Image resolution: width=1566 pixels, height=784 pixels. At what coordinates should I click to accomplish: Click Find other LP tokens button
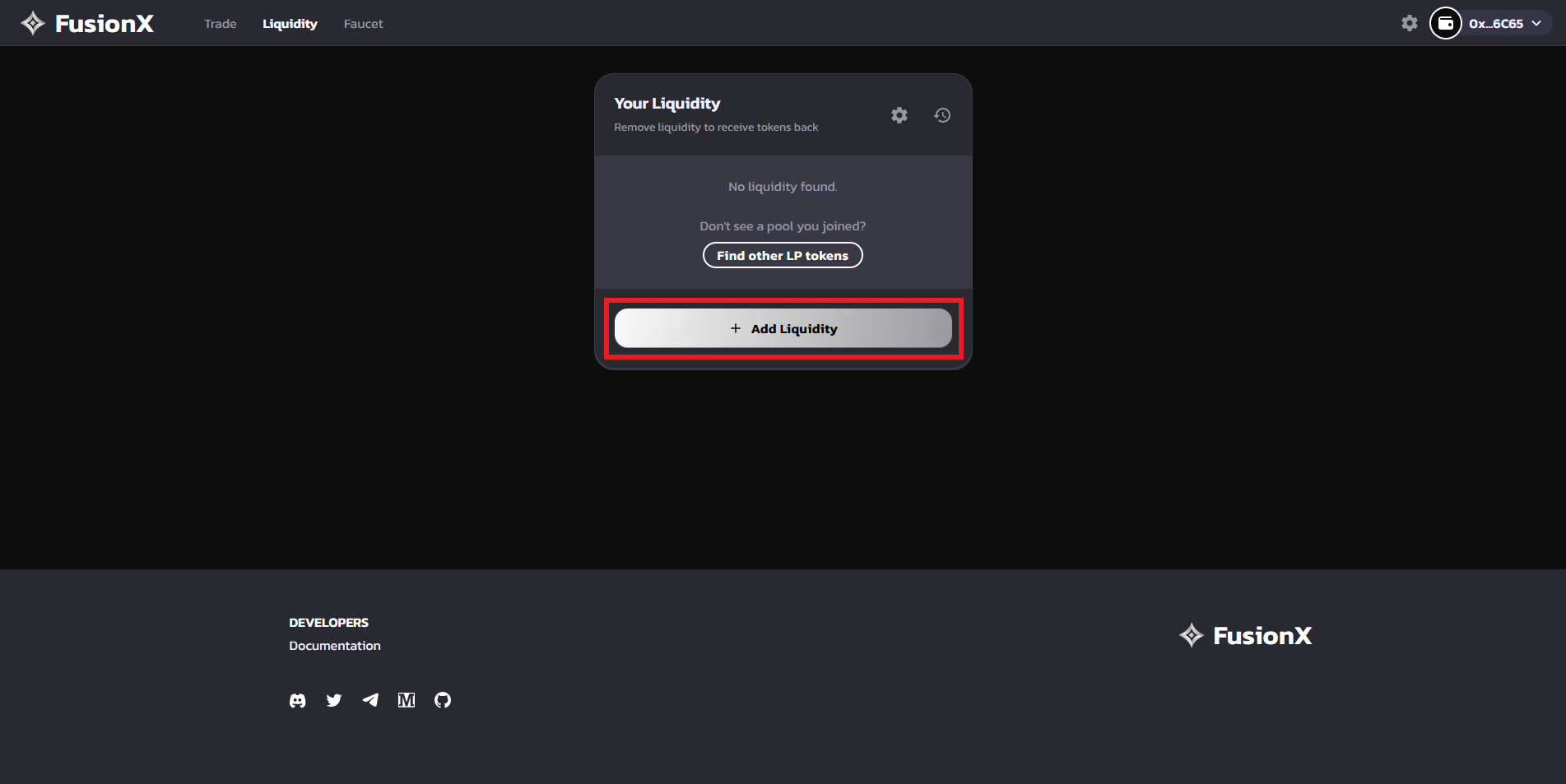pos(782,255)
